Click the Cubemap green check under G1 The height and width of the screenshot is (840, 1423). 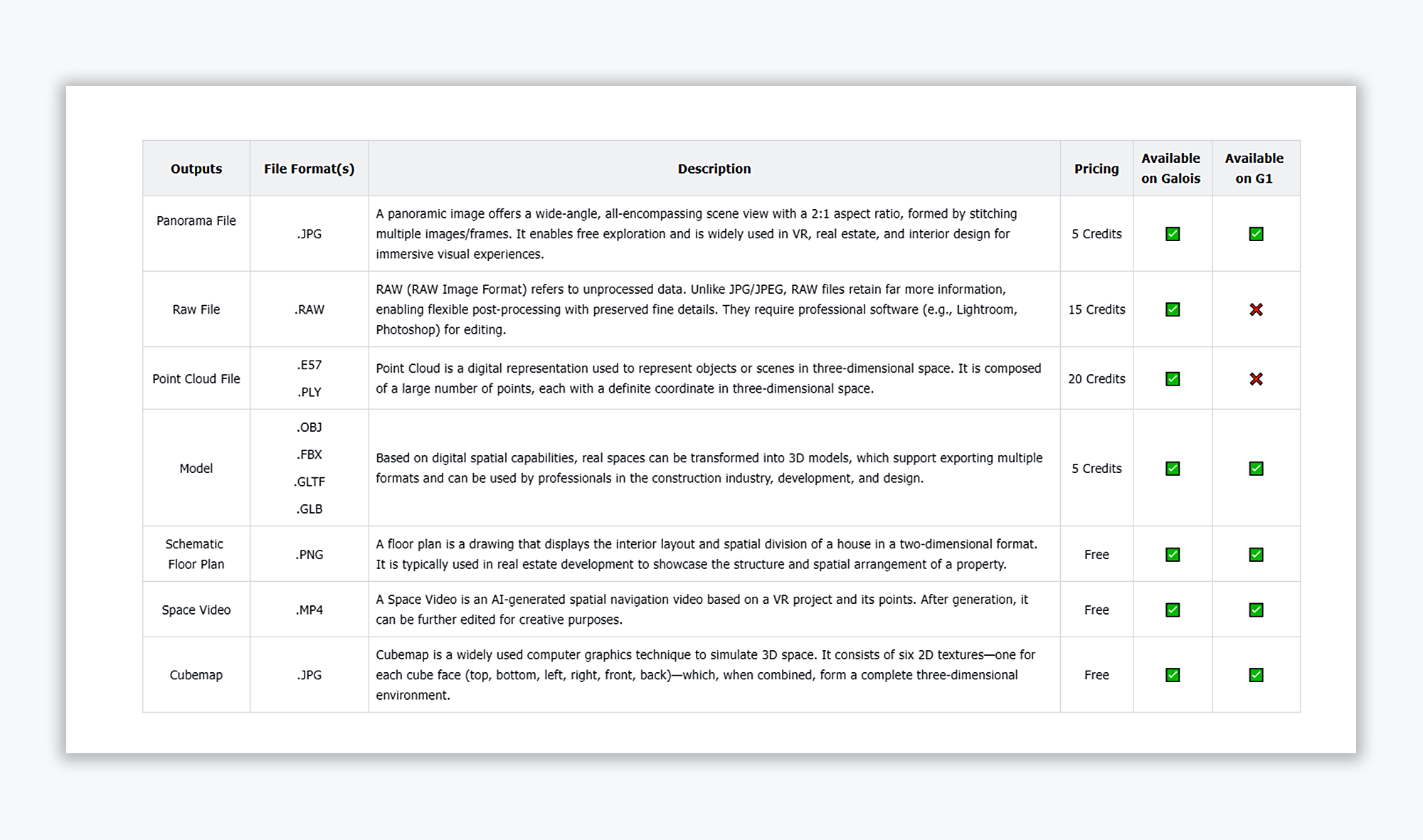click(1256, 675)
